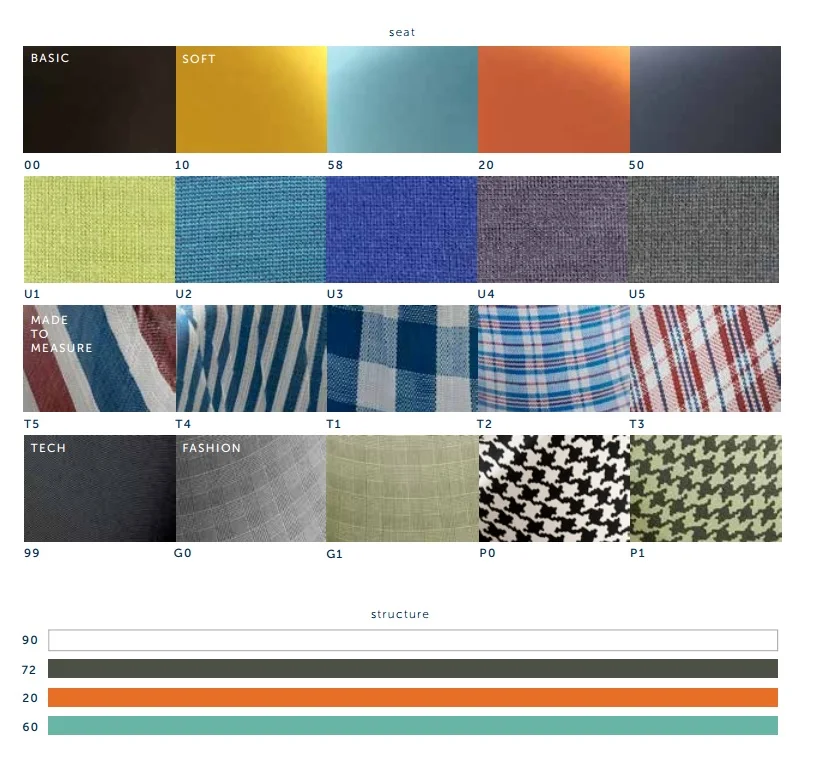Pick the green houndstooth swatch P1
Screen dimensions: 830x768
click(706, 488)
